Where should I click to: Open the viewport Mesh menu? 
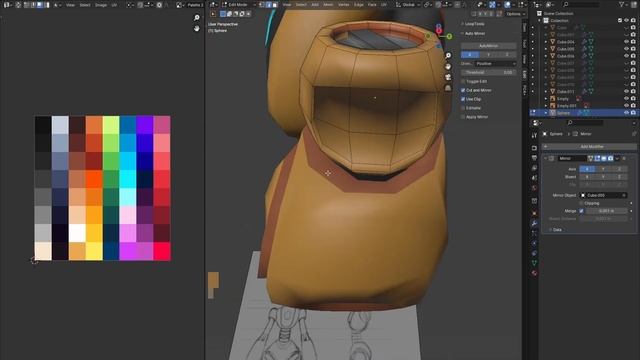click(x=328, y=5)
